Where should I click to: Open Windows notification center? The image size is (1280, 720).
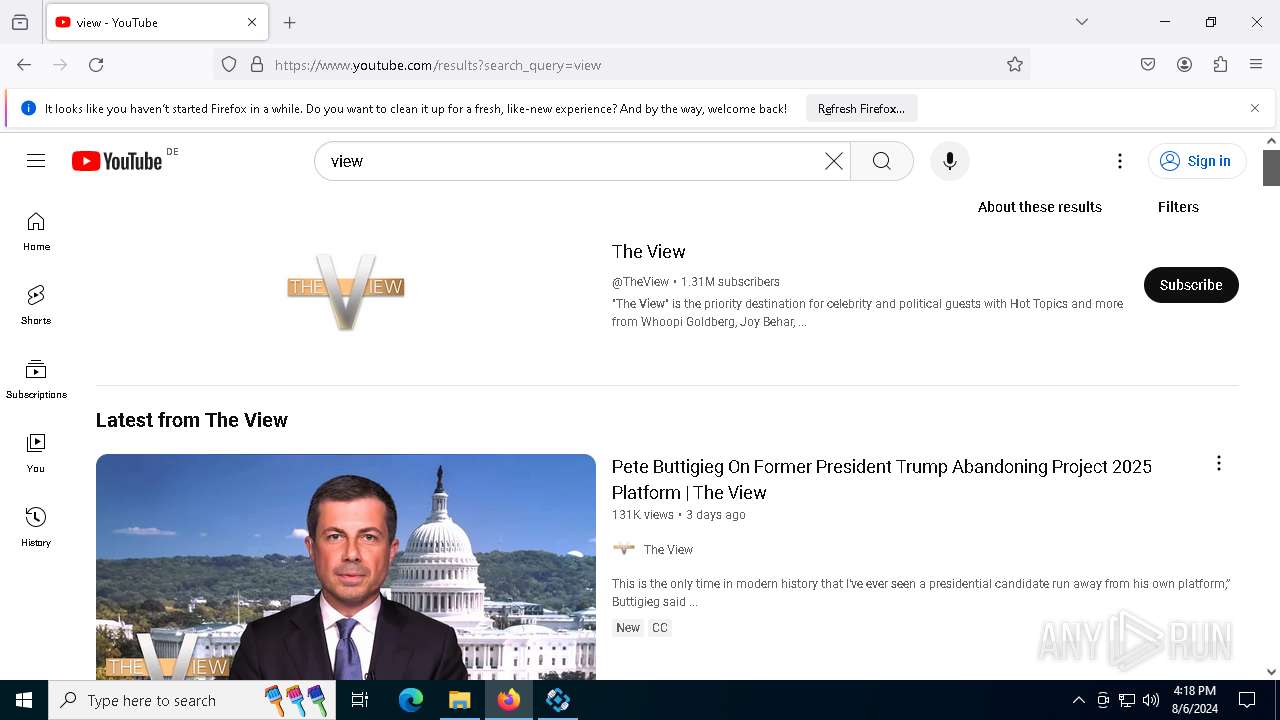1247,700
